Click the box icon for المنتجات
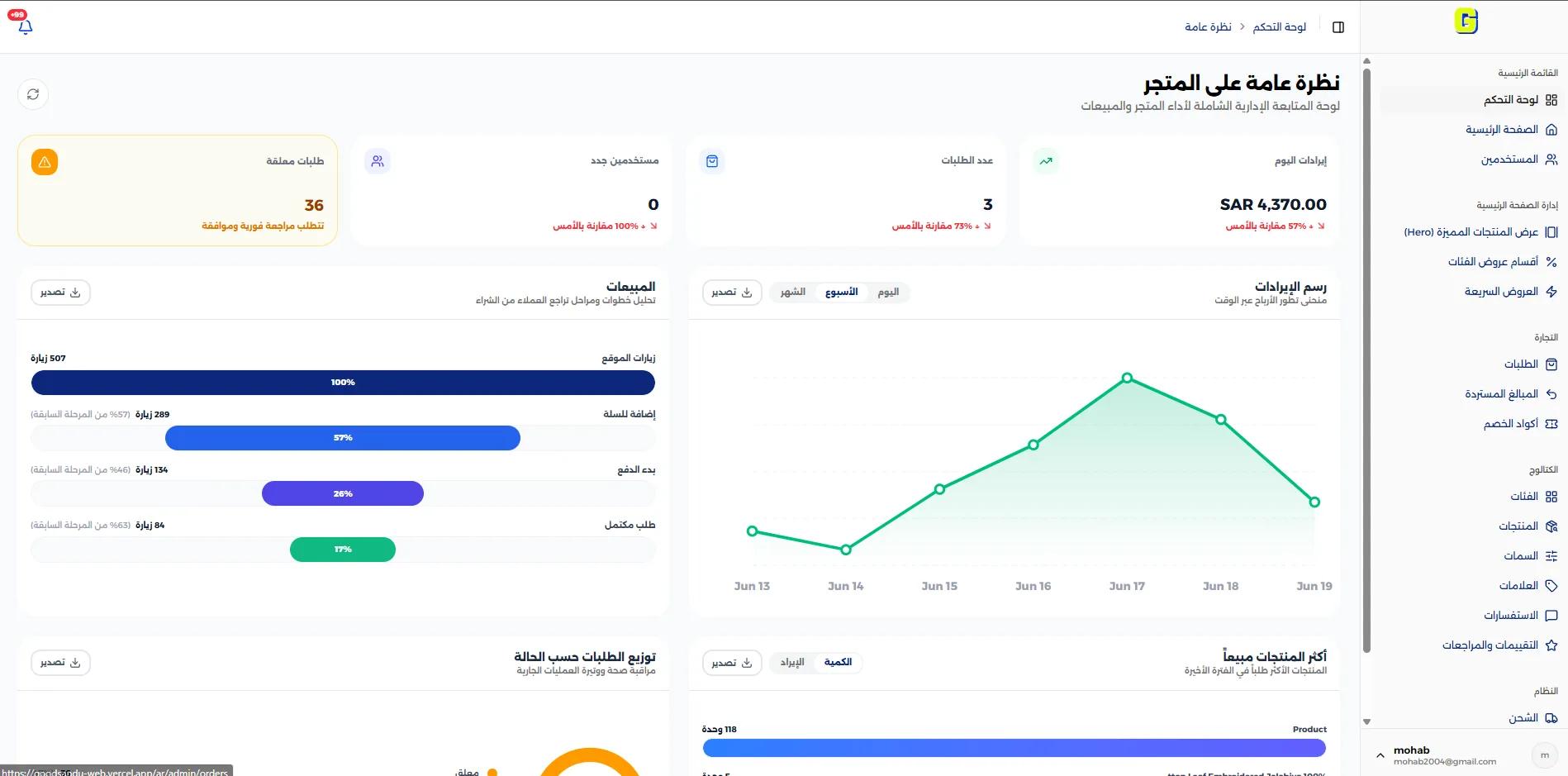Screen dimensions: 1568x776 click(x=1551, y=526)
